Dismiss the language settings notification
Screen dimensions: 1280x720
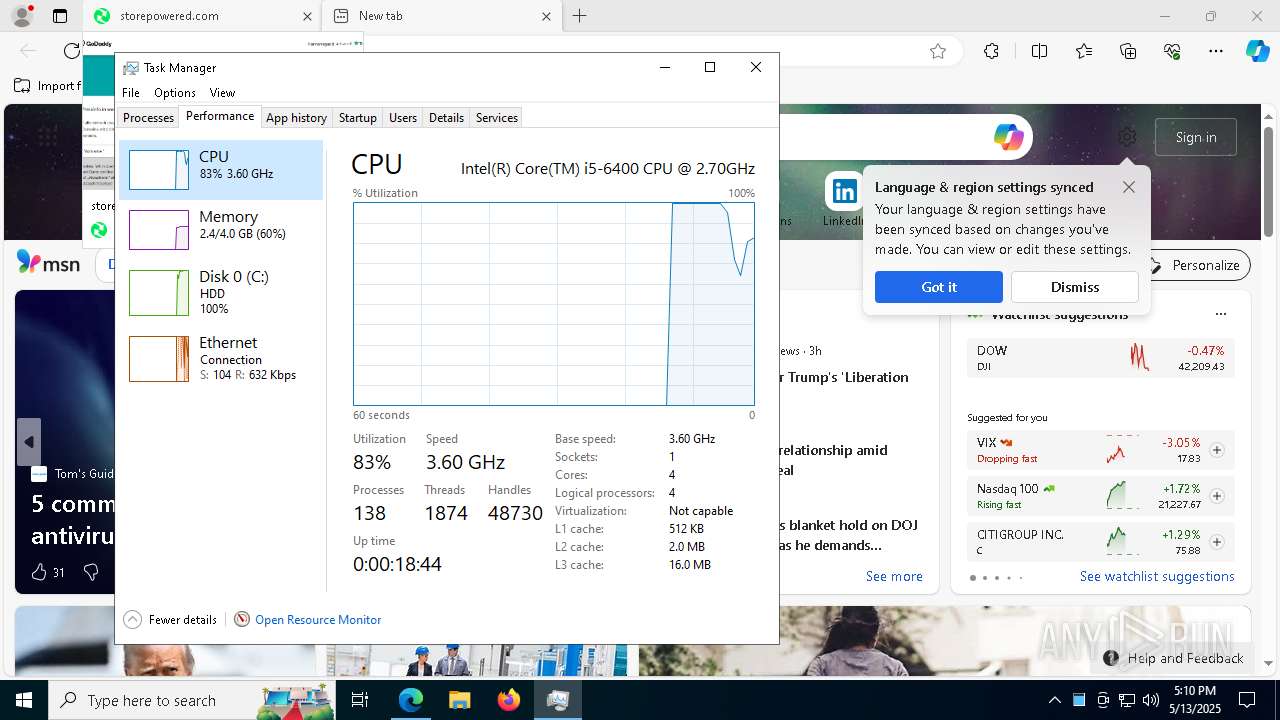pyautogui.click(x=1075, y=287)
